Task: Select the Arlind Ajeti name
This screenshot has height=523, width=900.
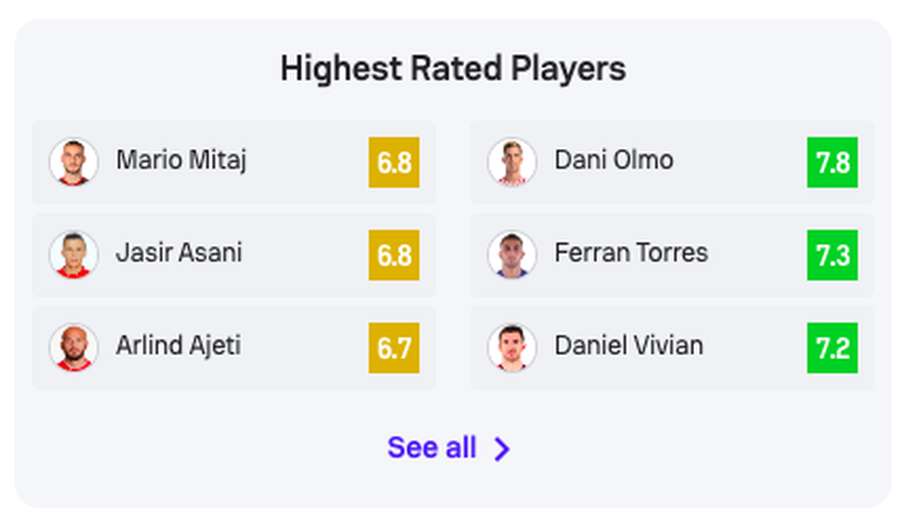Action: pyautogui.click(x=179, y=346)
